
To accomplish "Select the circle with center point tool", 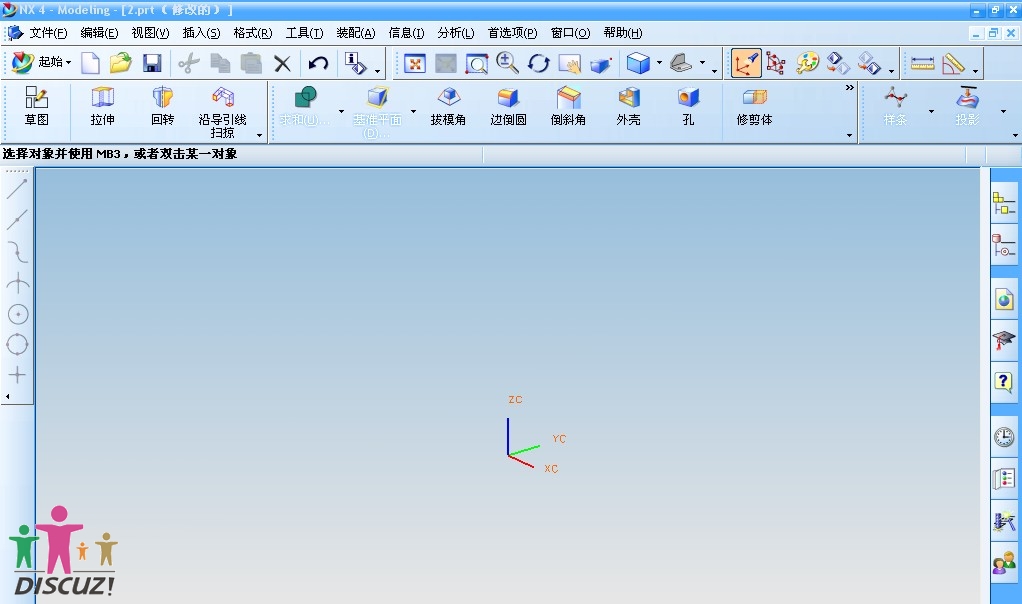I will tap(18, 314).
